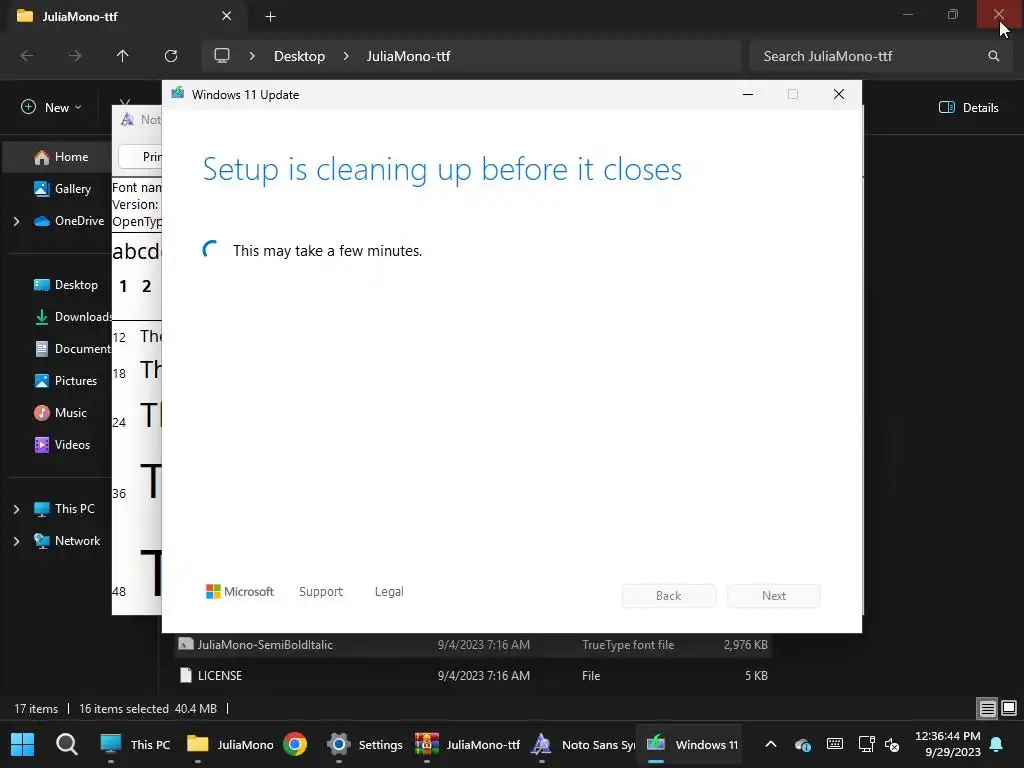Click the Microsoft logo in setup dialog

click(x=240, y=592)
